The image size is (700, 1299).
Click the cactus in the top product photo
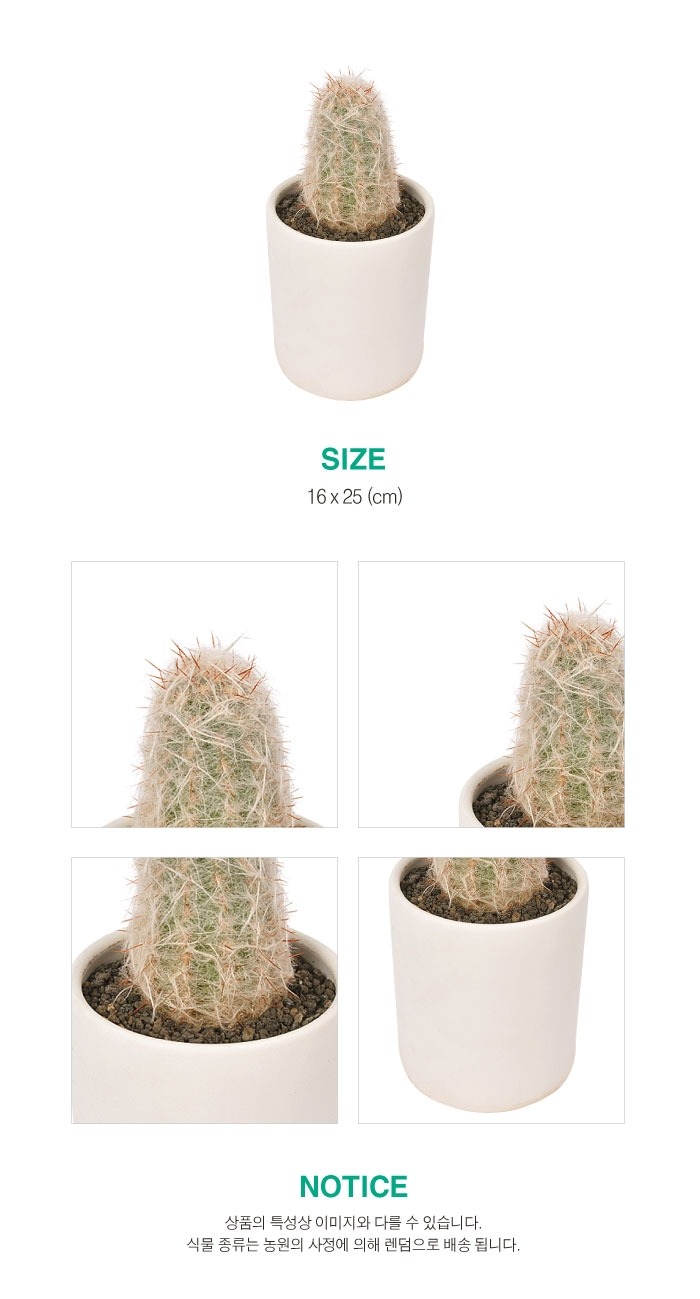[350, 150]
